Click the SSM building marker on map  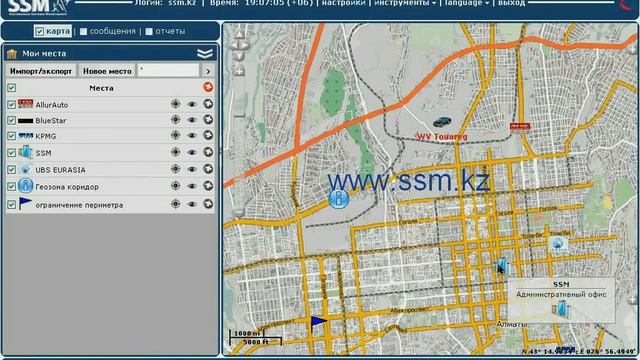pyautogui.click(x=502, y=266)
